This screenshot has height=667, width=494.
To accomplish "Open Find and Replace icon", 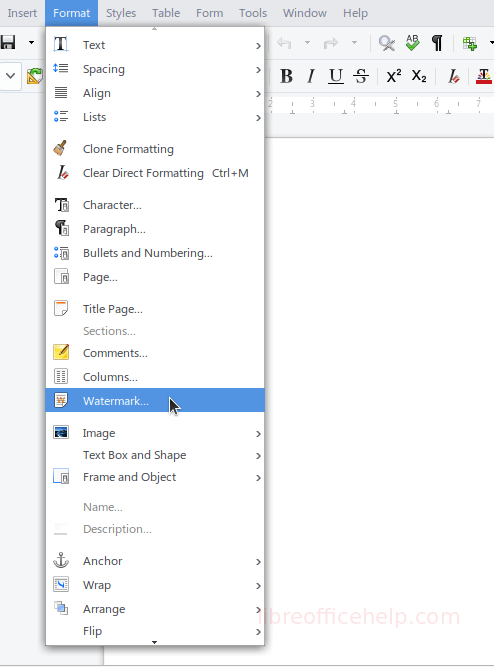I will (387, 43).
